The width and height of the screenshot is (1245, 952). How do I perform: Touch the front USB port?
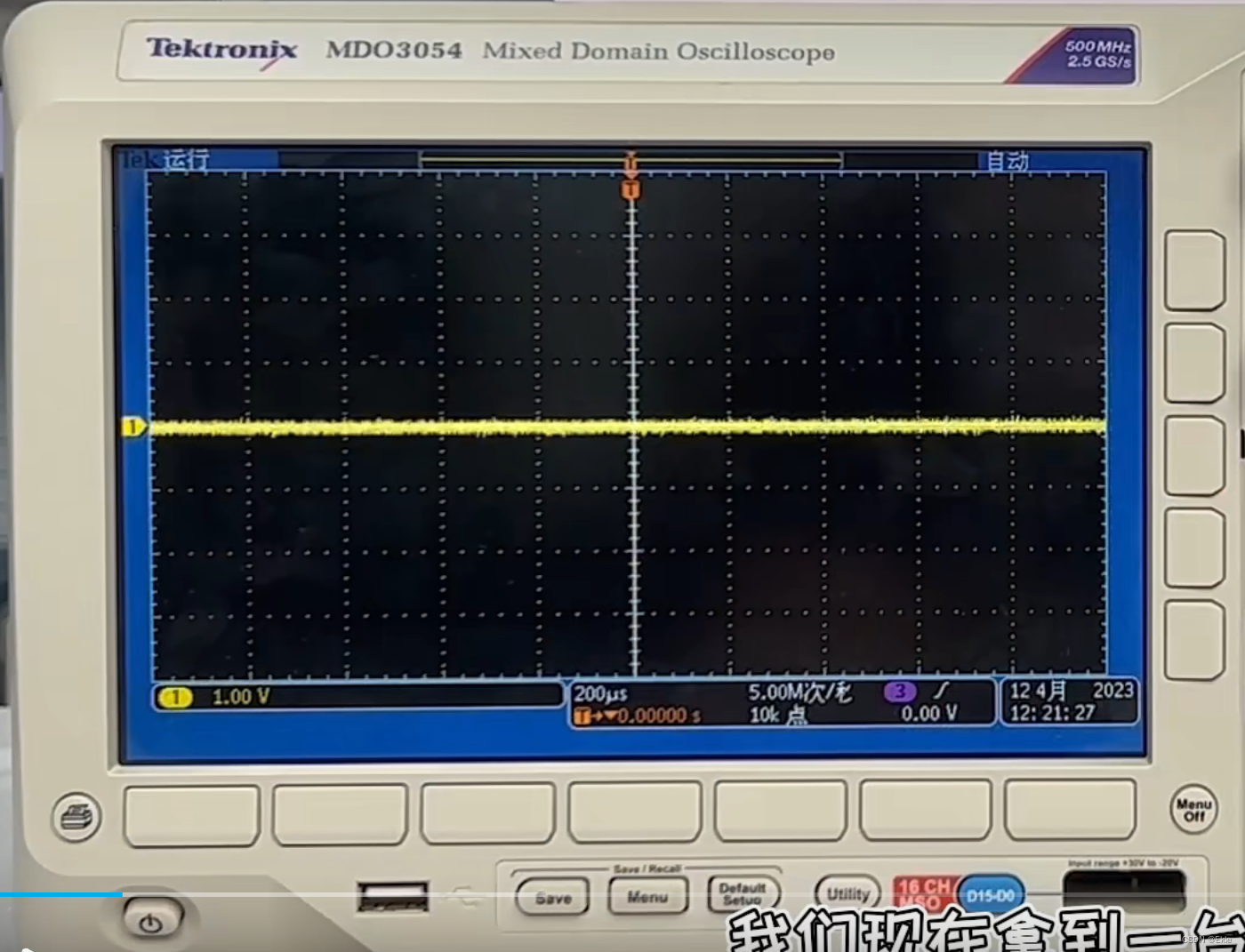pyautogui.click(x=392, y=896)
